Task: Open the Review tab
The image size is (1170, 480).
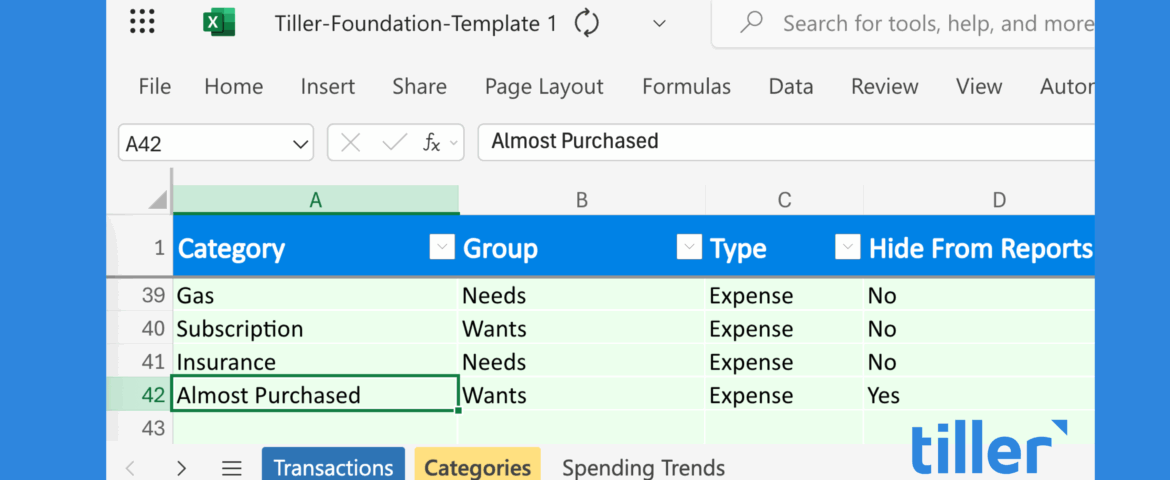Action: tap(885, 87)
